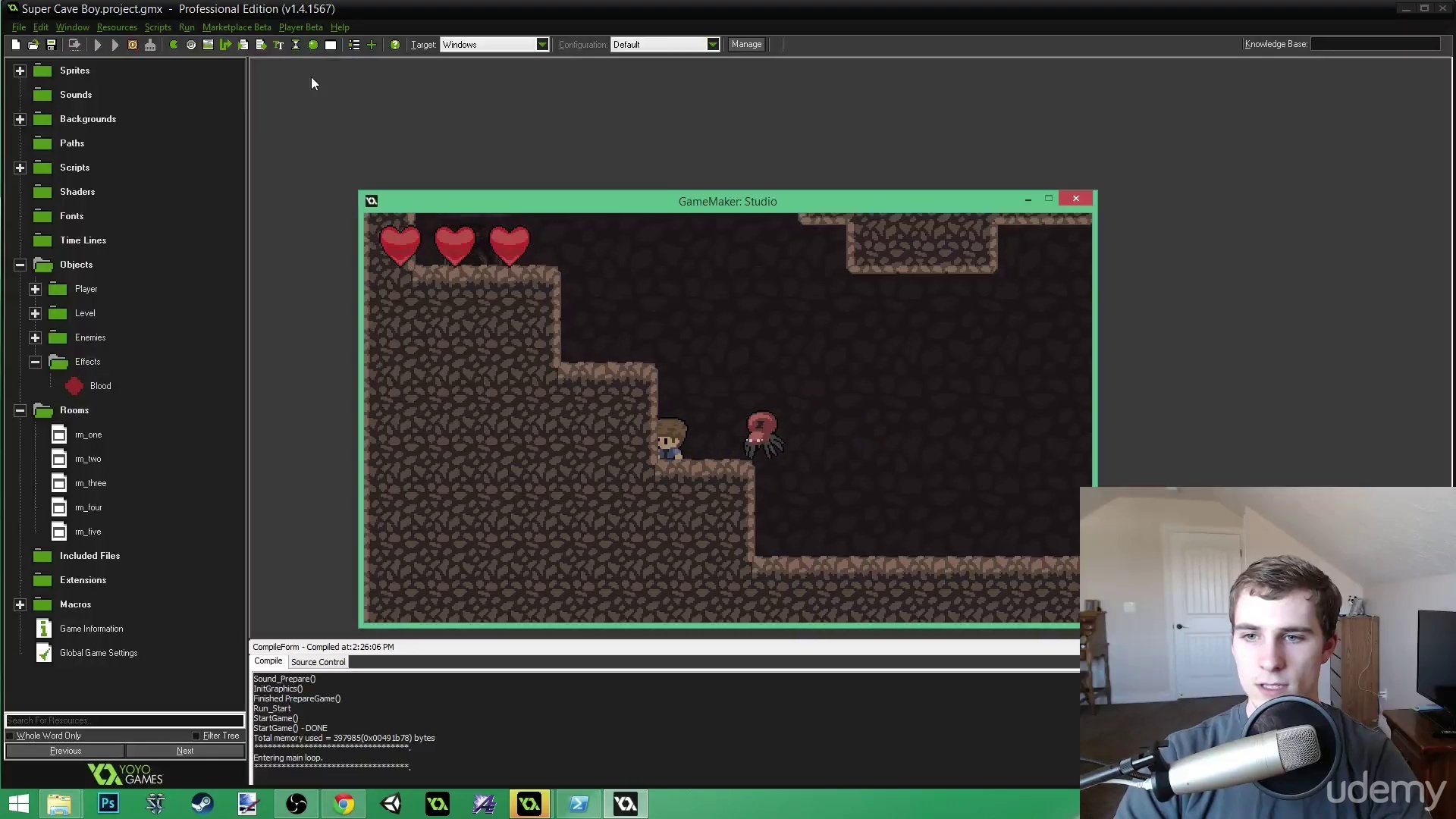
Task: Expand the Scripts folder in tree
Action: (x=20, y=168)
